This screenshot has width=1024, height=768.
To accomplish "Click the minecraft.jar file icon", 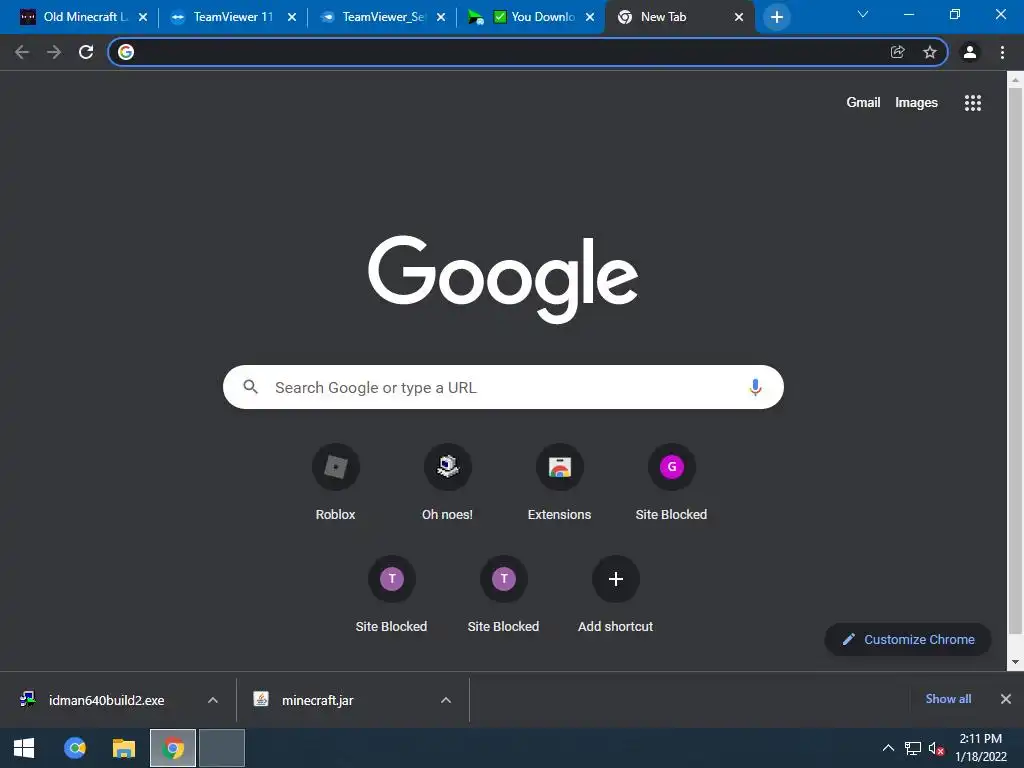I will [x=261, y=699].
